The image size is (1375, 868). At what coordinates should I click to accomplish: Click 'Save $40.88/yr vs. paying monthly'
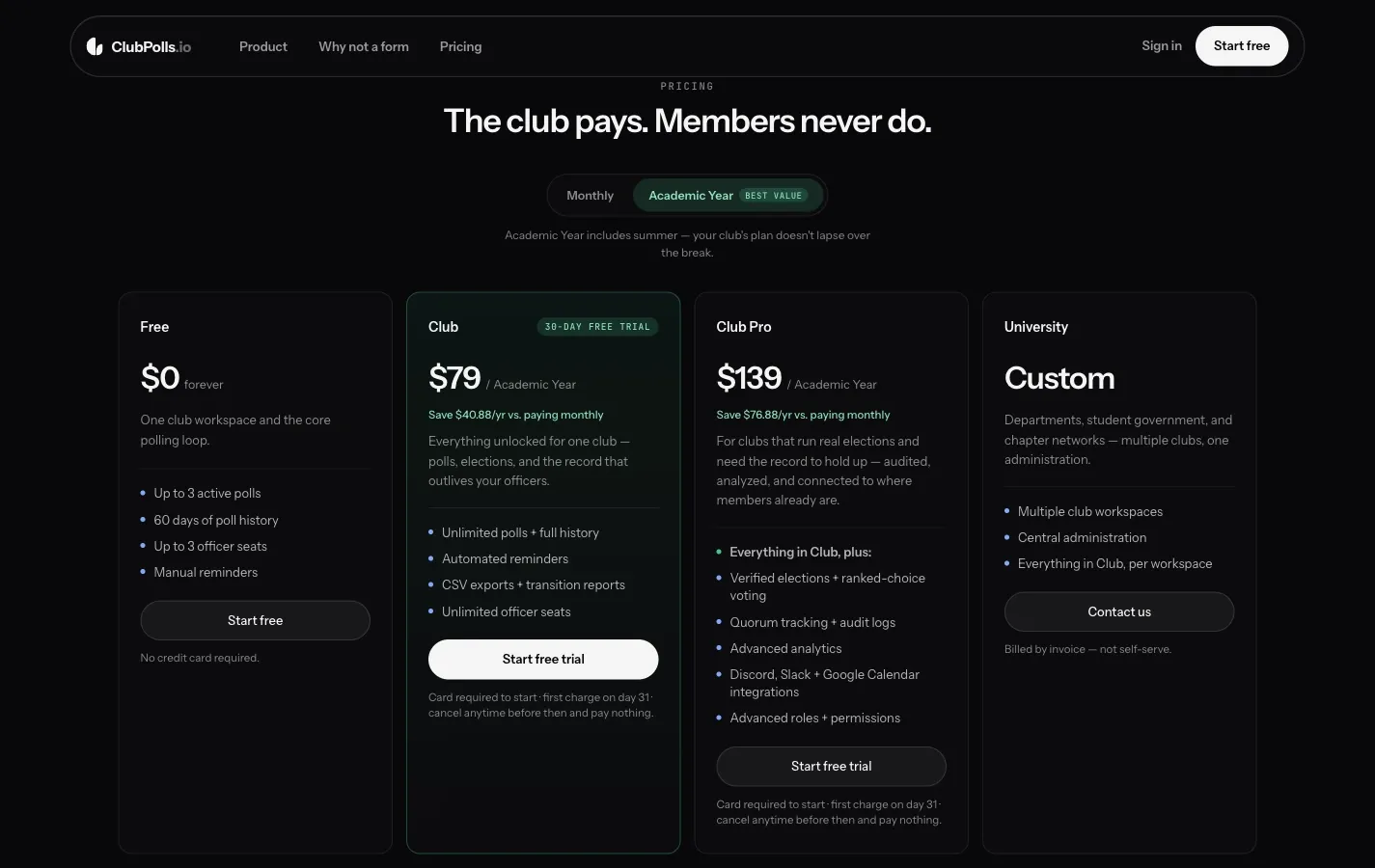click(516, 415)
